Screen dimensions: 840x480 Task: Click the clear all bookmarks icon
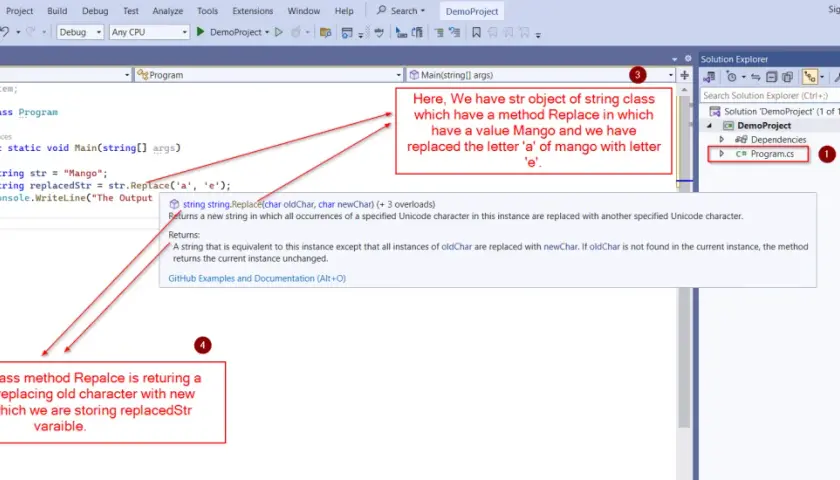pos(524,33)
